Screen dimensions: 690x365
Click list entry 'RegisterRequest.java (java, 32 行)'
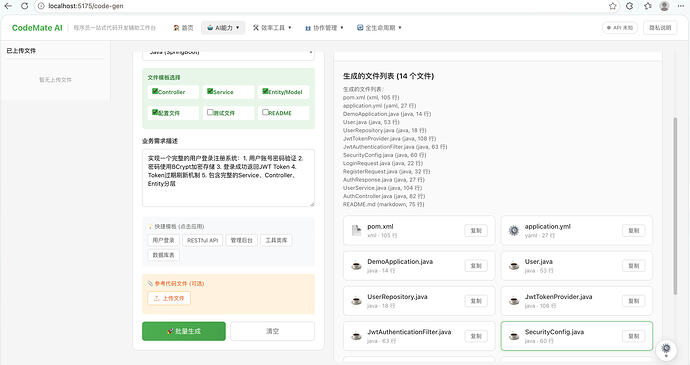(386, 171)
